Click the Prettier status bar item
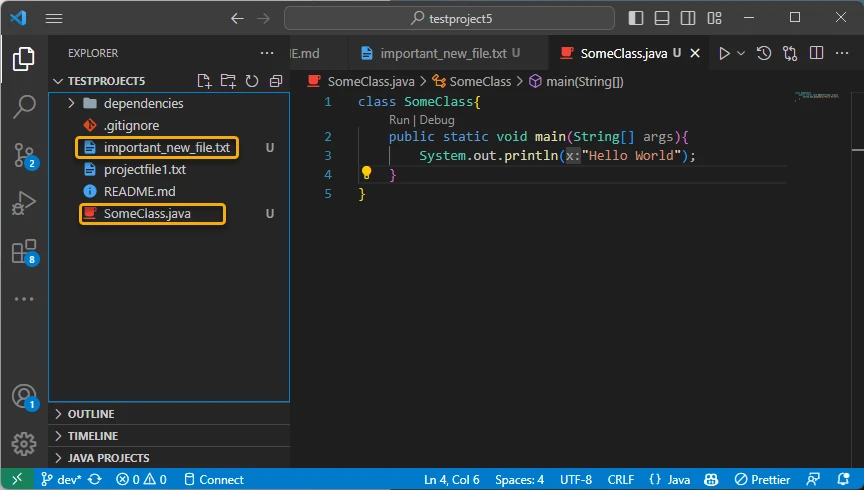 (x=763, y=480)
